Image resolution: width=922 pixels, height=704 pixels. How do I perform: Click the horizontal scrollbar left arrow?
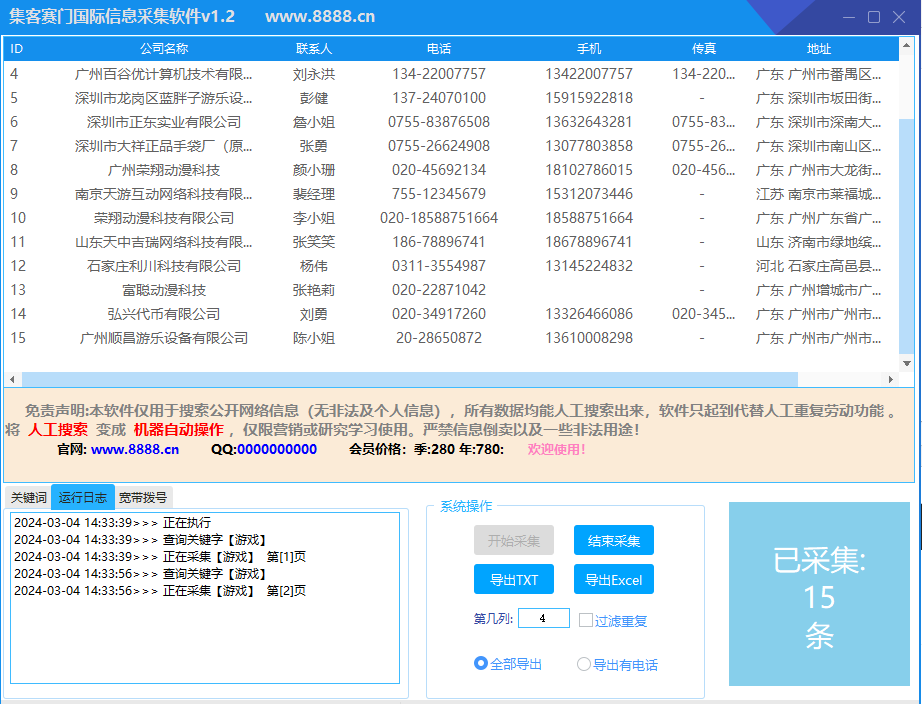coord(12,380)
